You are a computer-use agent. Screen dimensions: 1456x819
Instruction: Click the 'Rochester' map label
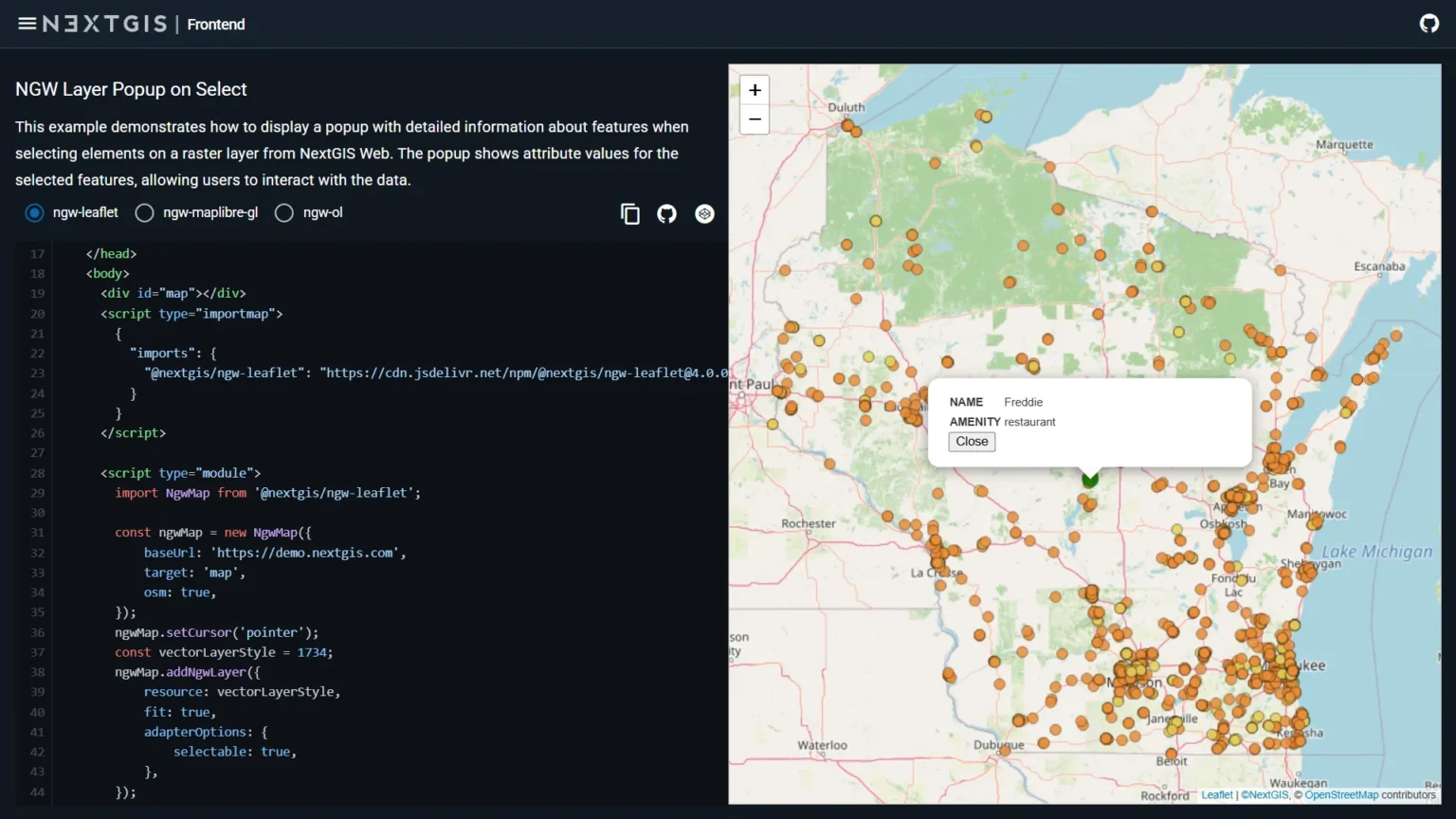pos(809,523)
